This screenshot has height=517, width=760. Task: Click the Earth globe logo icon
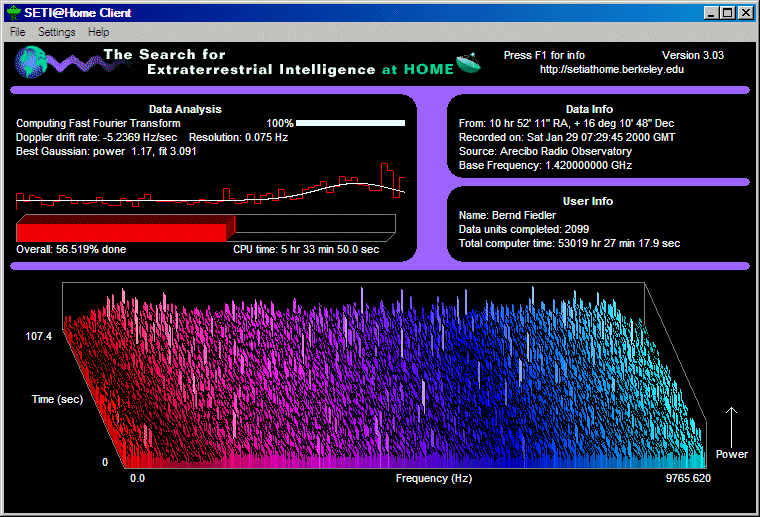coord(31,62)
